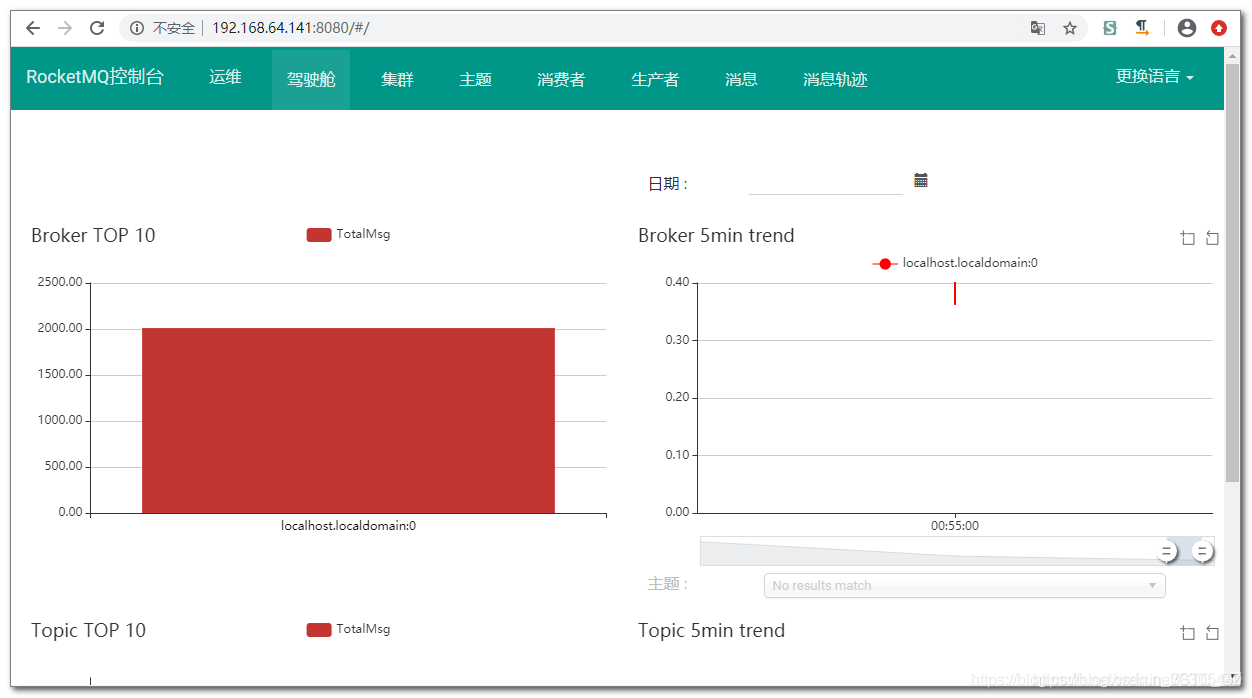Click the Topic TOP 10 title
Image resolution: width=1252 pixels, height=698 pixels.
88,631
